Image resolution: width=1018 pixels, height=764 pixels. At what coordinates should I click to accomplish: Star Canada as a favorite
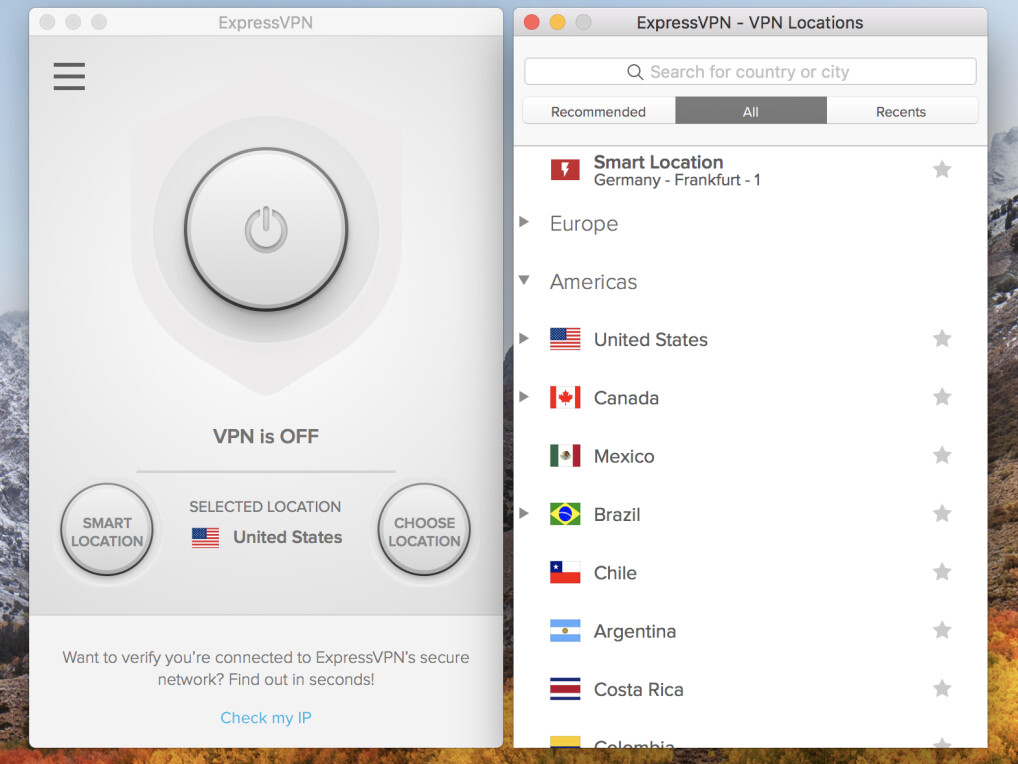pyautogui.click(x=942, y=397)
